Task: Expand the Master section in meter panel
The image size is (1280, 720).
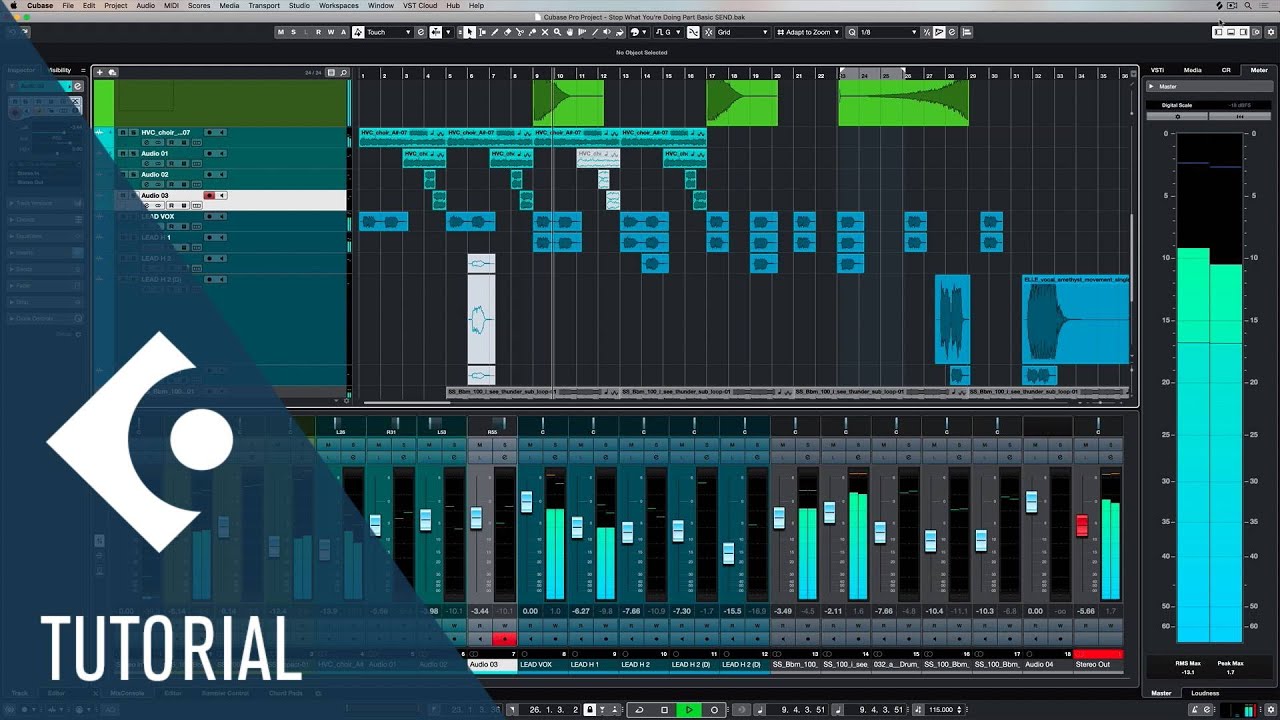Action: 1151,86
